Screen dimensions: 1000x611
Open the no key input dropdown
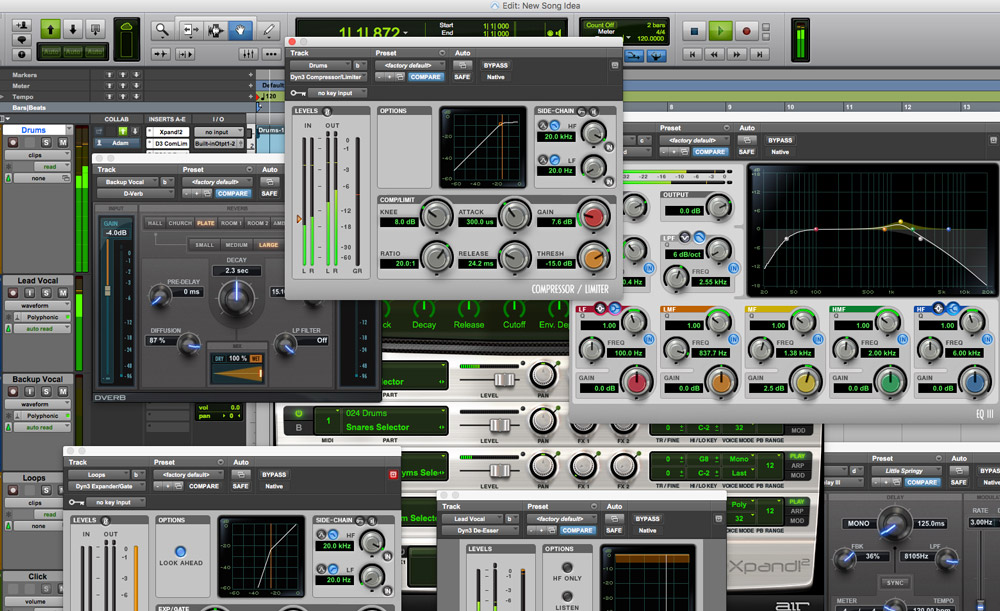[x=338, y=93]
